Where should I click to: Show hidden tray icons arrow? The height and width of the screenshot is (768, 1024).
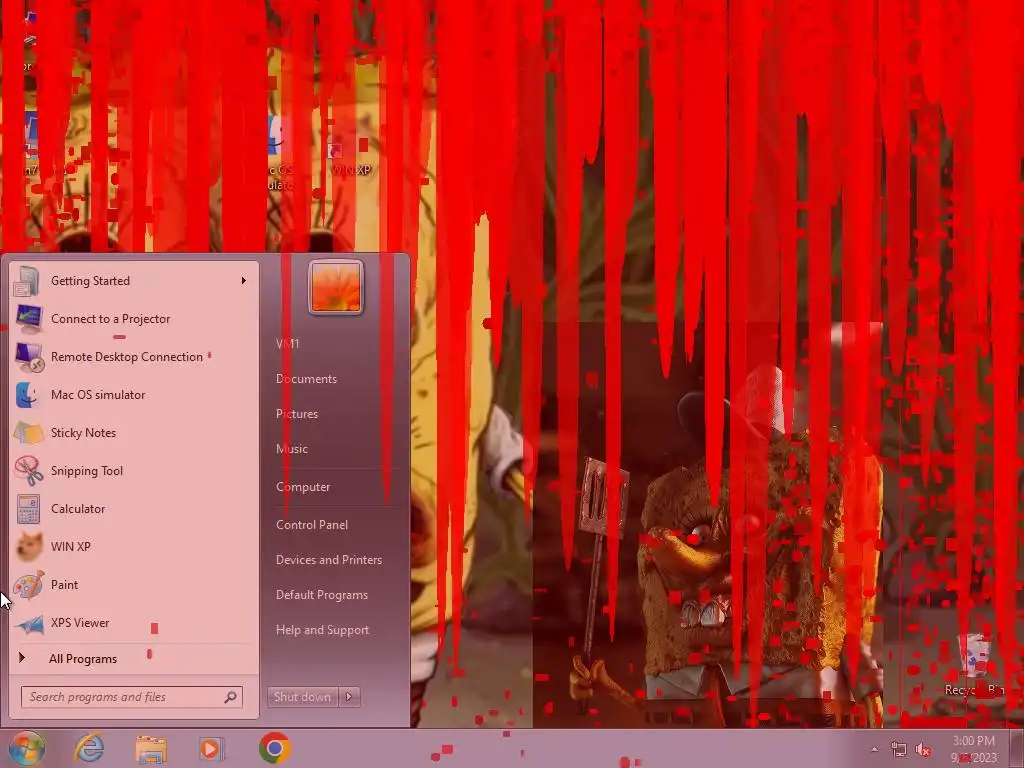(874, 750)
